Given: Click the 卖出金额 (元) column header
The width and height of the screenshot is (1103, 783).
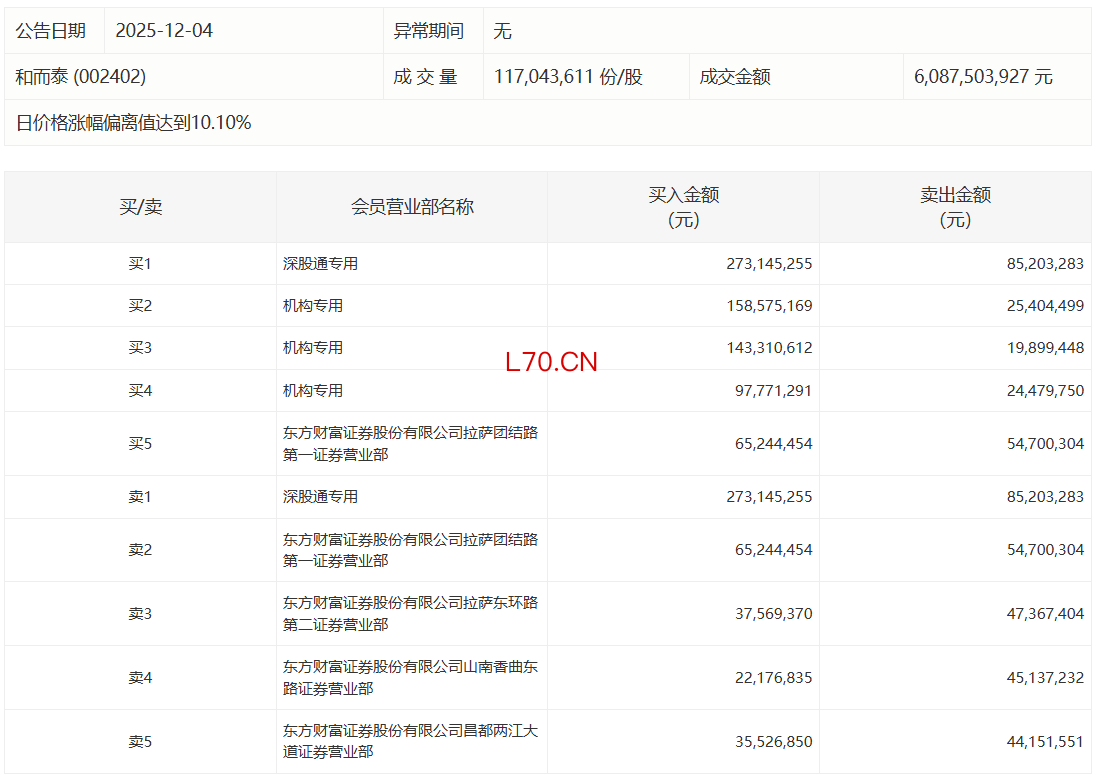Looking at the screenshot, I should pos(955,207).
